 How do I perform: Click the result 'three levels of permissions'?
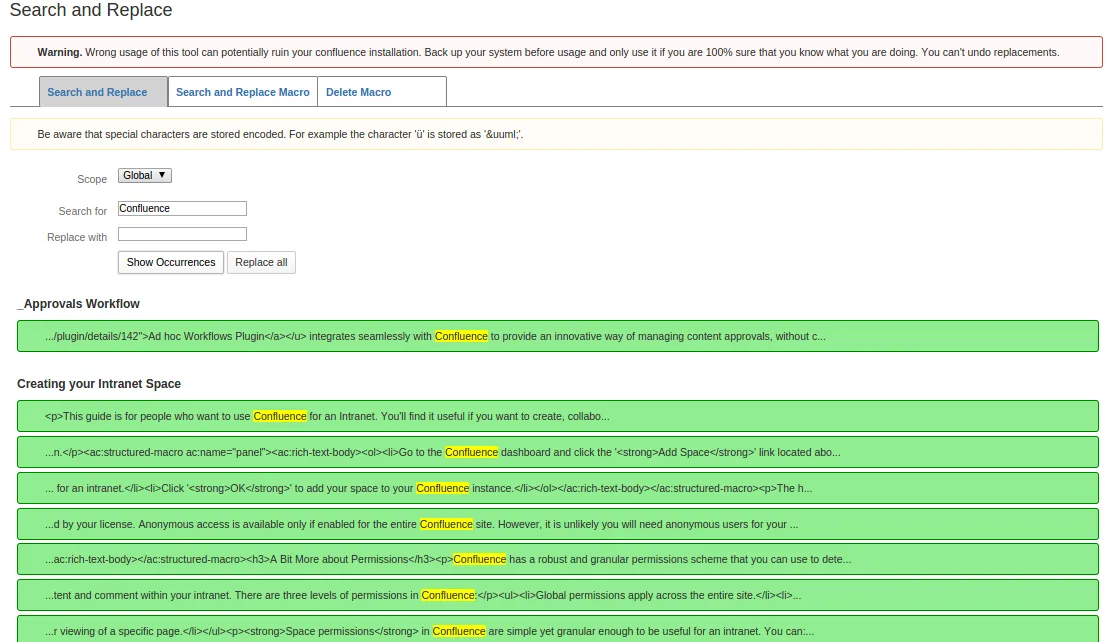coord(558,595)
